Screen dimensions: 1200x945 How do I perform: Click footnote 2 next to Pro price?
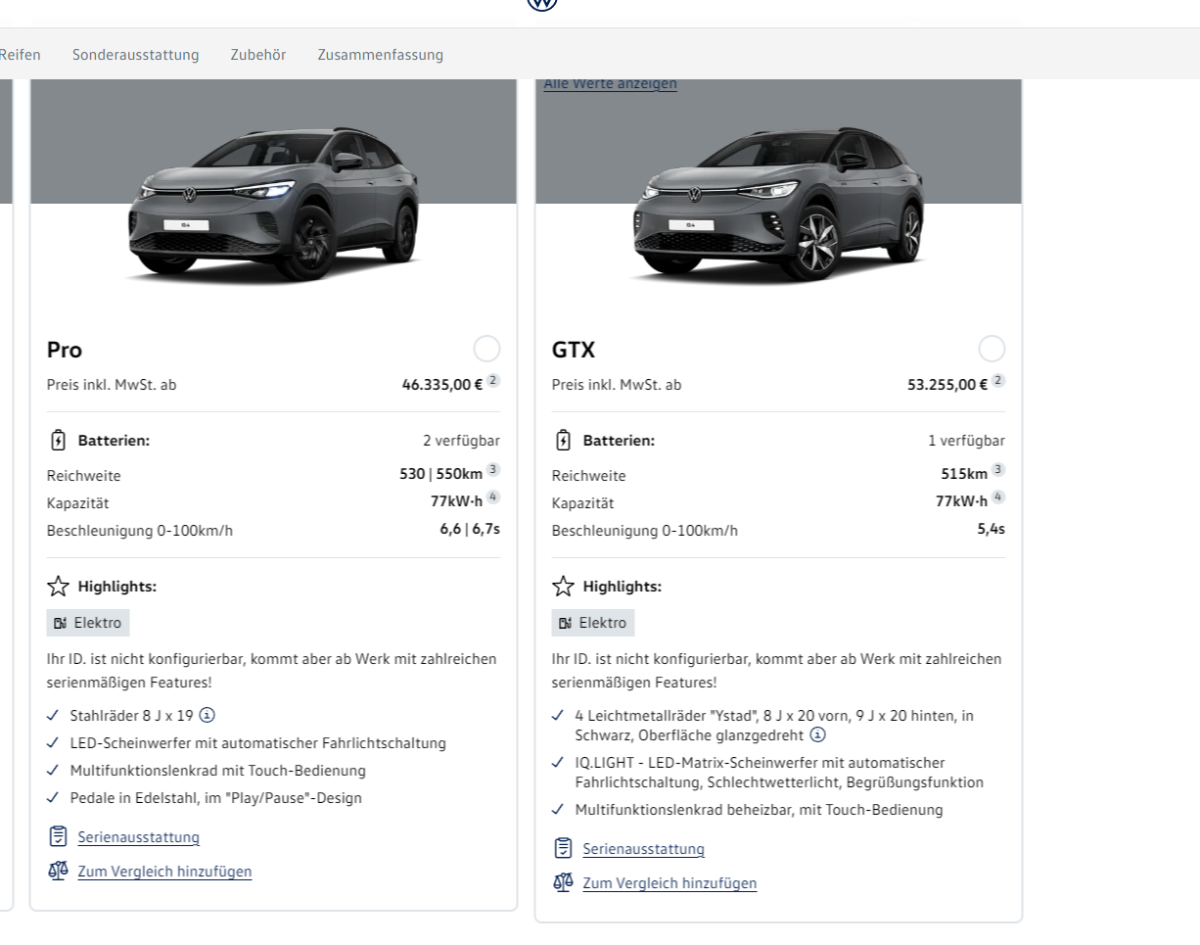494,381
